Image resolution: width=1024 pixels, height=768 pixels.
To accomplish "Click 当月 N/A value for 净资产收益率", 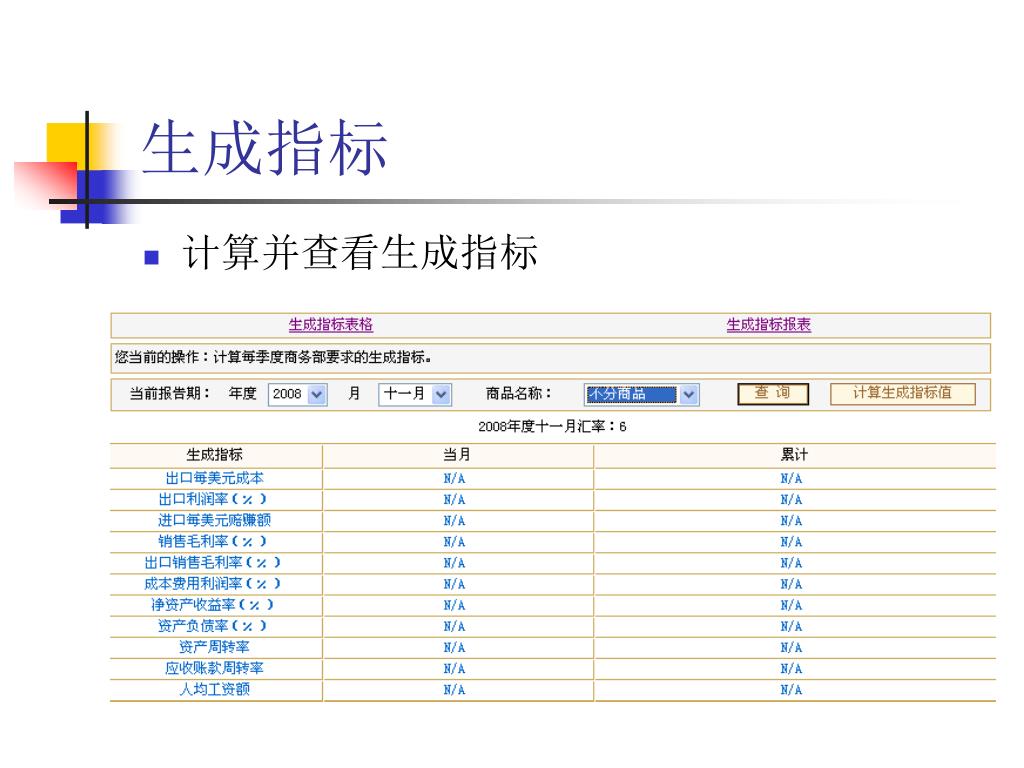I will pos(455,605).
